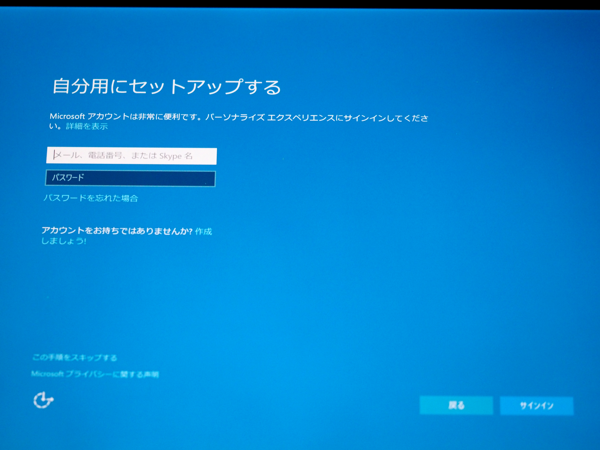Click the 自分用にセットアップする heading
The width and height of the screenshot is (600, 450).
(167, 86)
